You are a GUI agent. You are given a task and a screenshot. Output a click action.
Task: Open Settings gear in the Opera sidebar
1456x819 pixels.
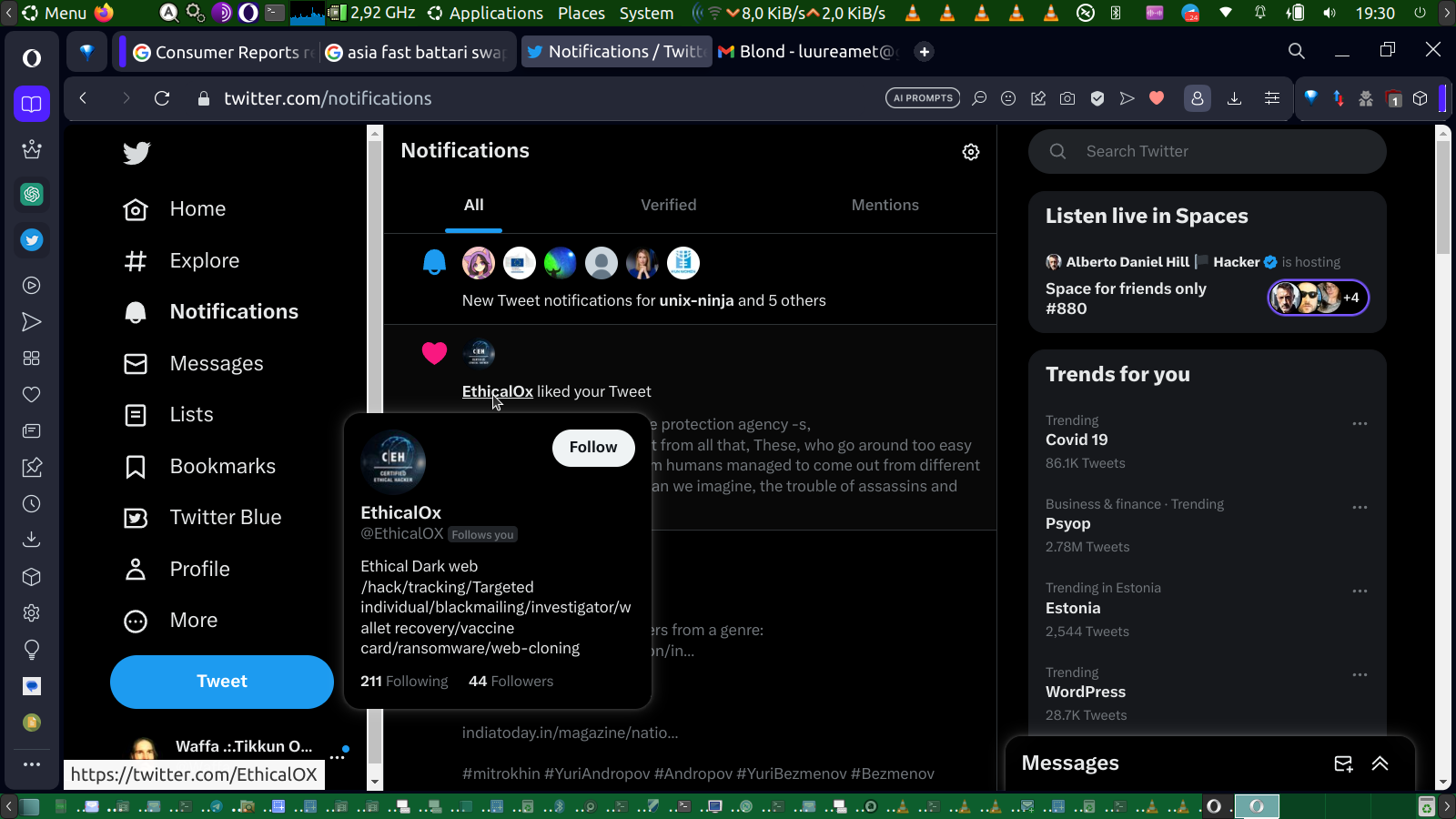click(32, 613)
